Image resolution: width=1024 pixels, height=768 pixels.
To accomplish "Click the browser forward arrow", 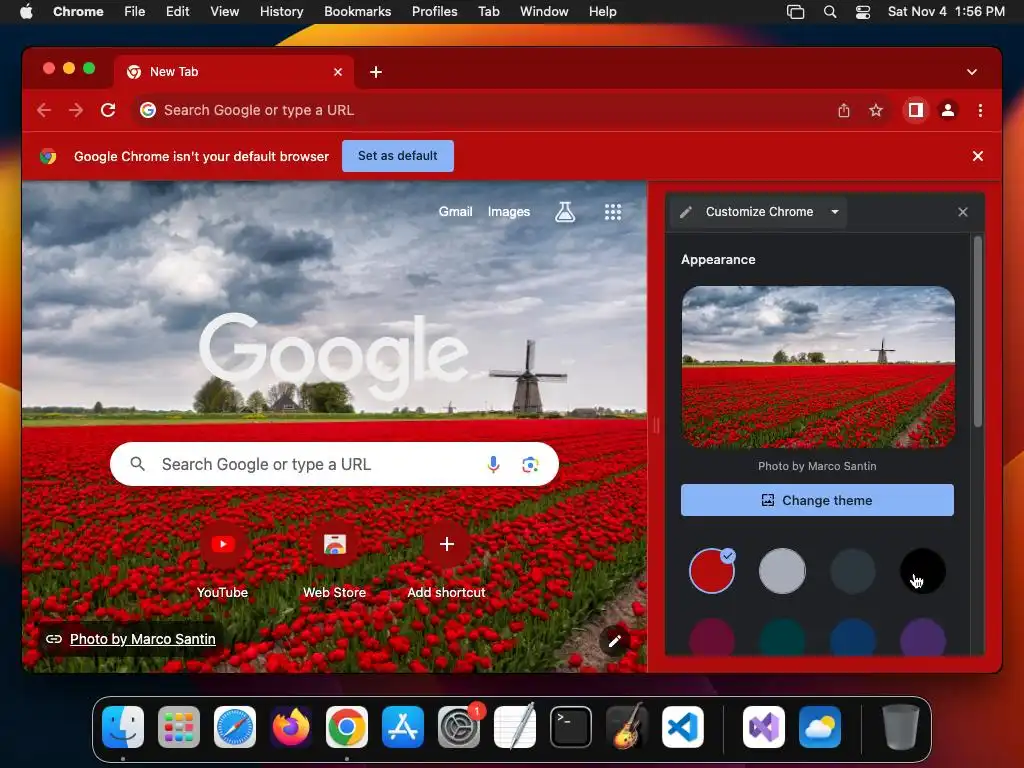I will click(x=76, y=110).
